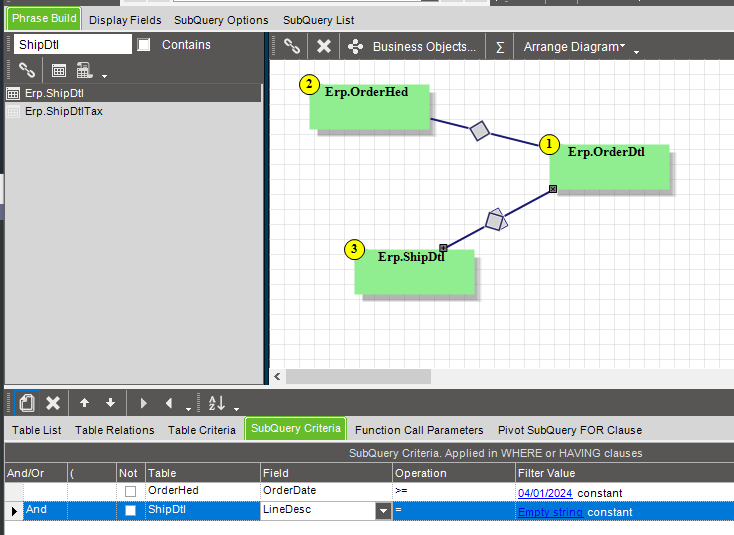Toggle Not checkbox in ShipDtl row
The height and width of the screenshot is (535, 734).
[x=131, y=510]
